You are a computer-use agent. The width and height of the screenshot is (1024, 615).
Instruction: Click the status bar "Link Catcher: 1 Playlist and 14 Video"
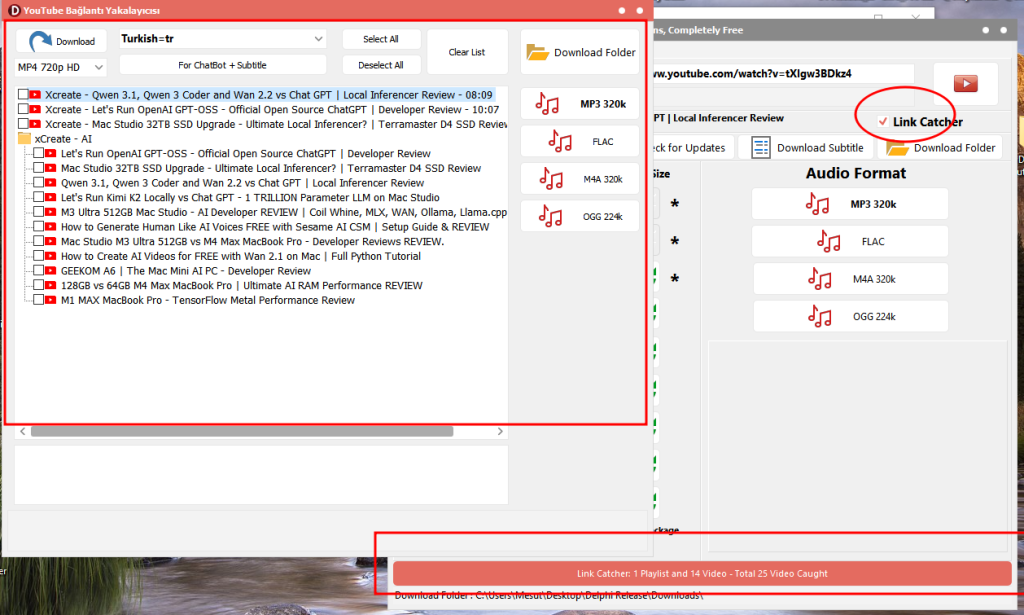(702, 573)
